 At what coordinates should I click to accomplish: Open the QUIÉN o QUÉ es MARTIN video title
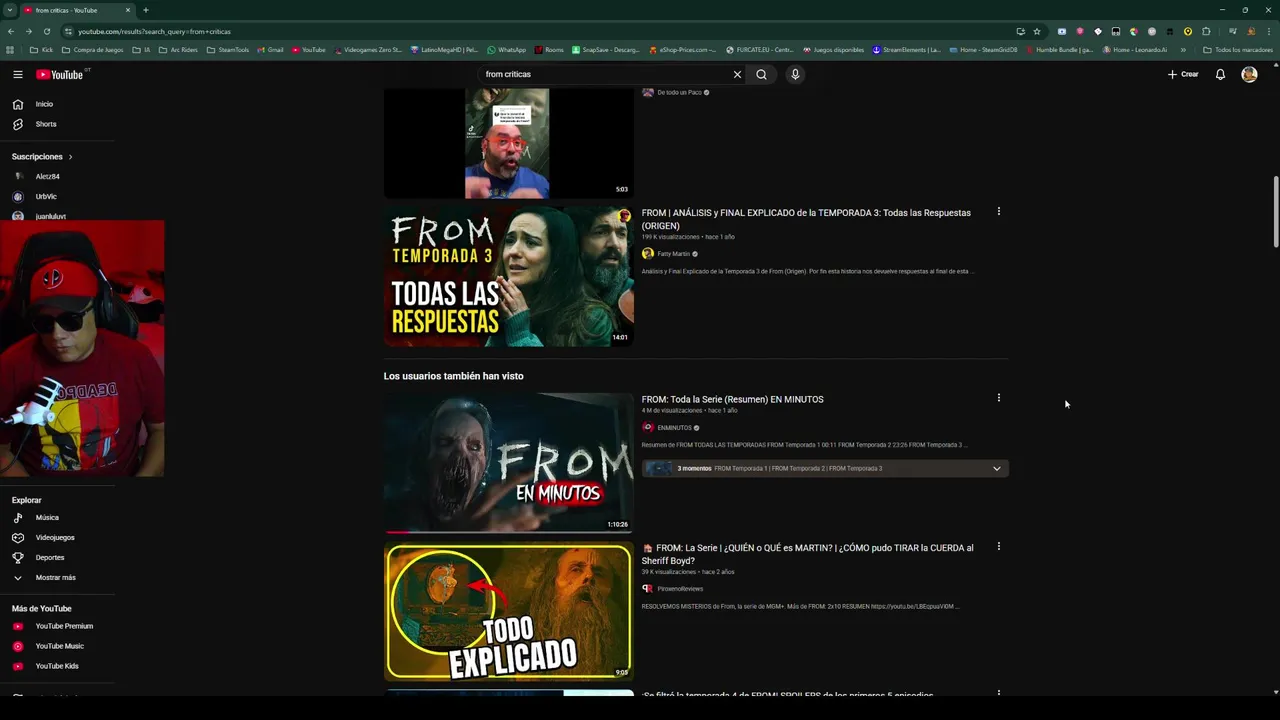tap(807, 554)
